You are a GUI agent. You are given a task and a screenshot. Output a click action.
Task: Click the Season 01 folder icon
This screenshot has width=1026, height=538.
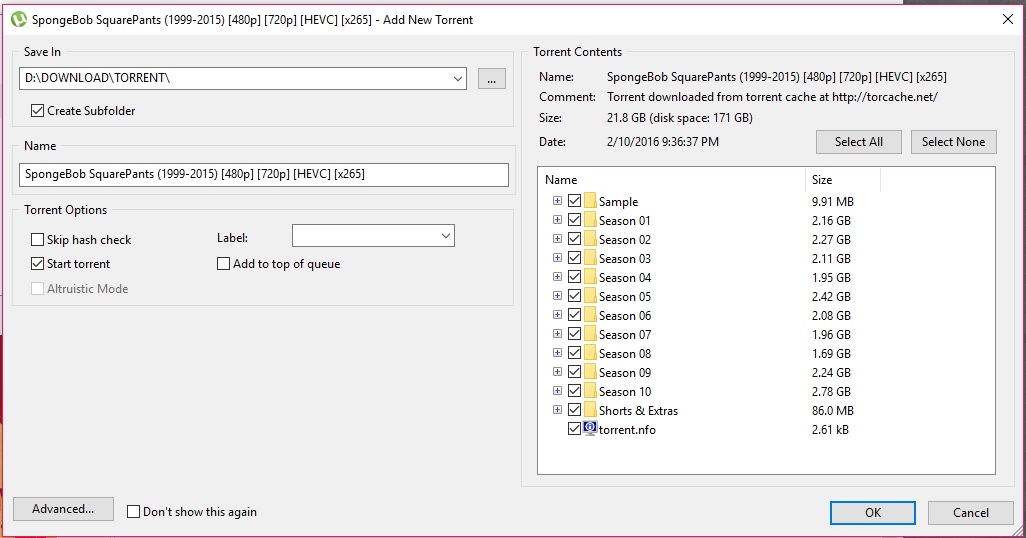coord(590,220)
